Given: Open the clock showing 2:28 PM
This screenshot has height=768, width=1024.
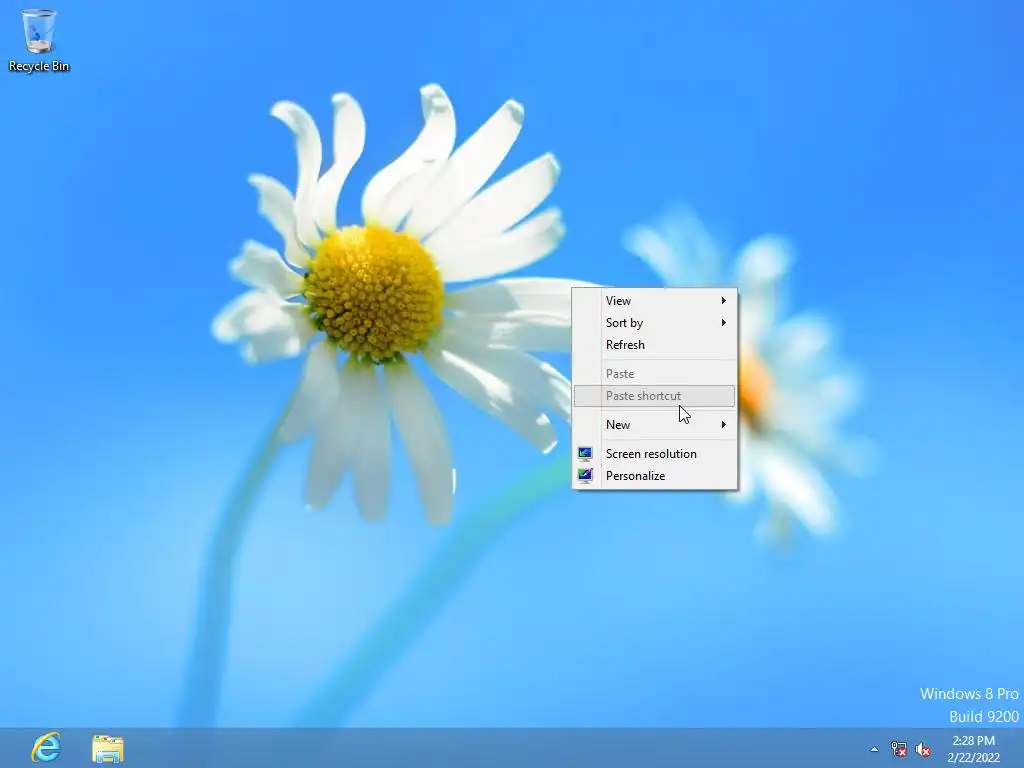Looking at the screenshot, I should [x=974, y=748].
